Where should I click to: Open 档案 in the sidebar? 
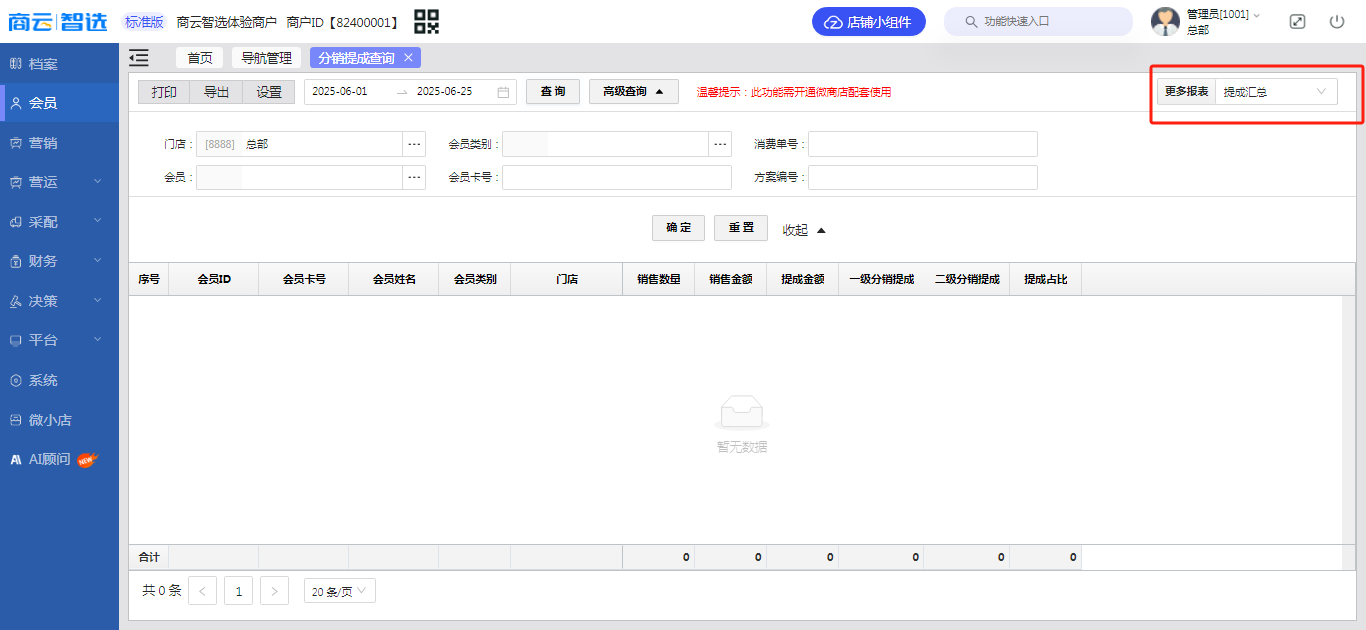point(59,64)
